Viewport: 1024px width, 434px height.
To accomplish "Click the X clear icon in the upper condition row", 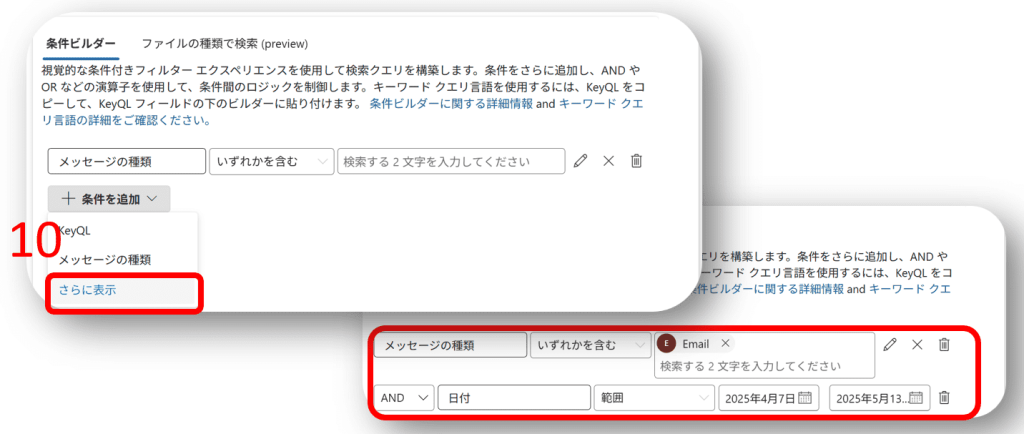I will coord(608,162).
